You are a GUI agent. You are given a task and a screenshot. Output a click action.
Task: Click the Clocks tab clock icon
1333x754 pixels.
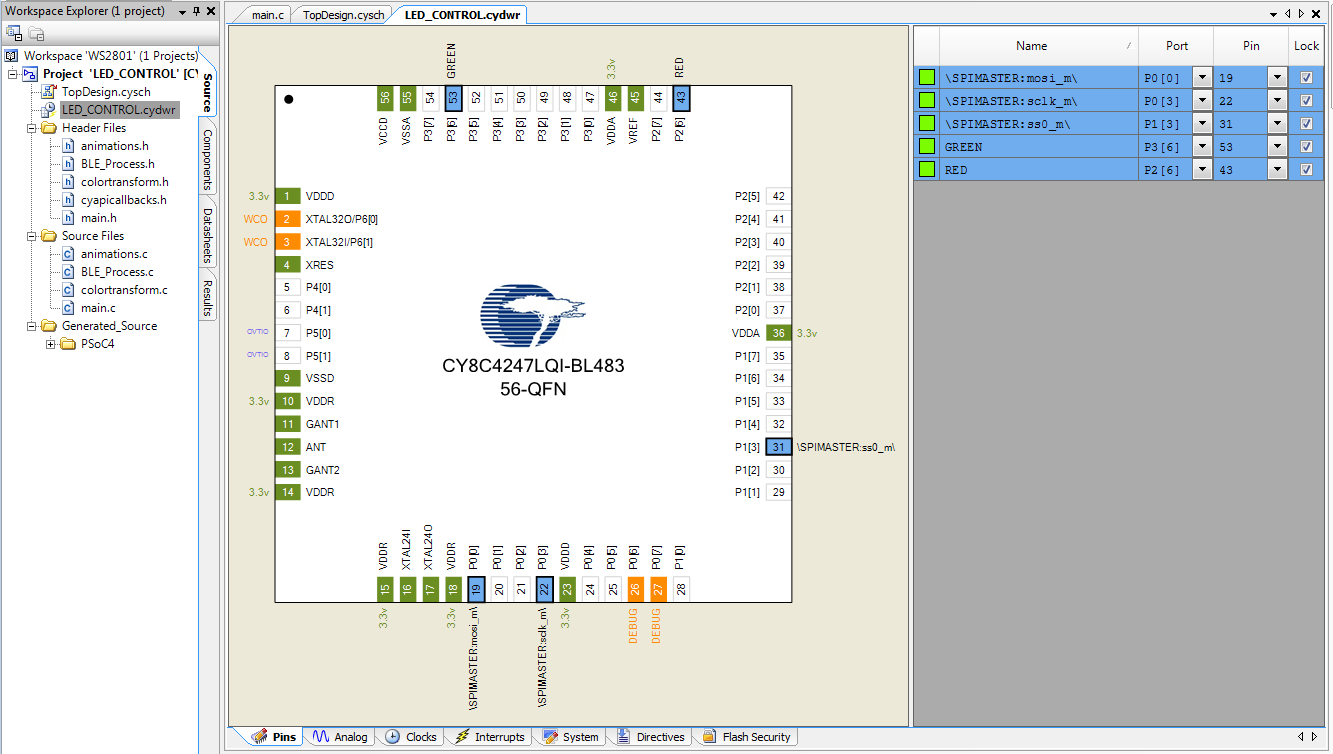click(392, 737)
